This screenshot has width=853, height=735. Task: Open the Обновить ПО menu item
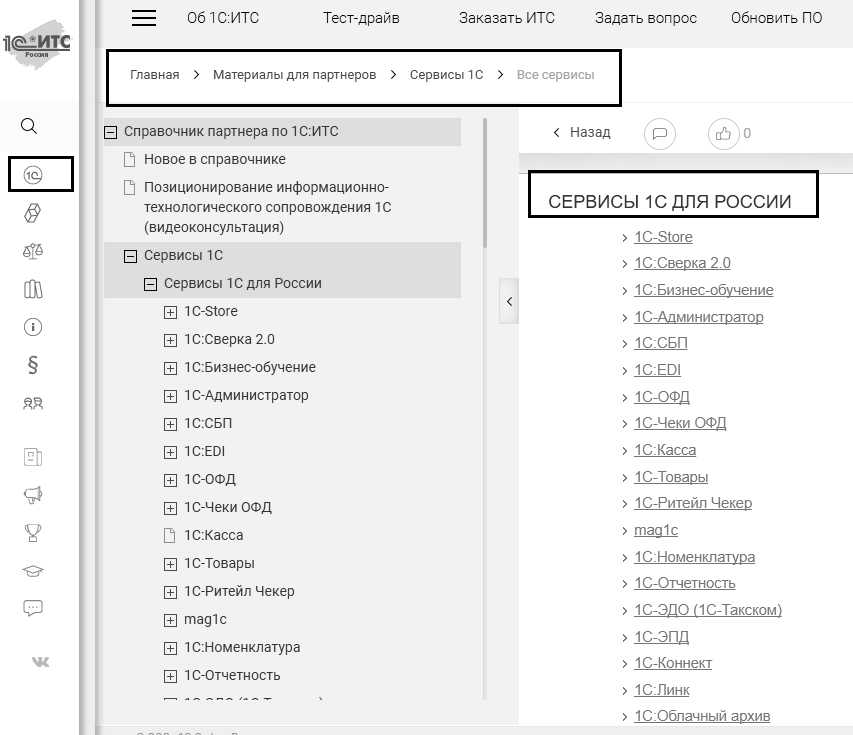tap(776, 18)
